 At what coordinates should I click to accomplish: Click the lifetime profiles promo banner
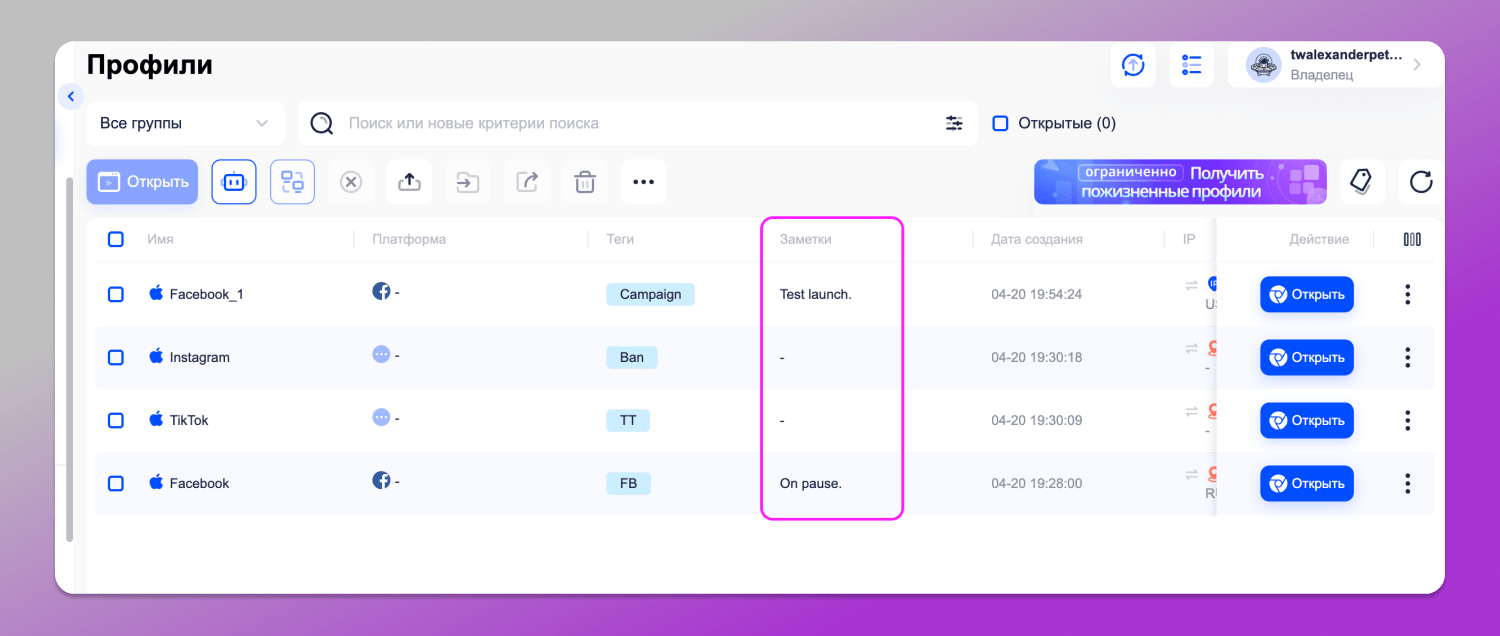(1180, 182)
